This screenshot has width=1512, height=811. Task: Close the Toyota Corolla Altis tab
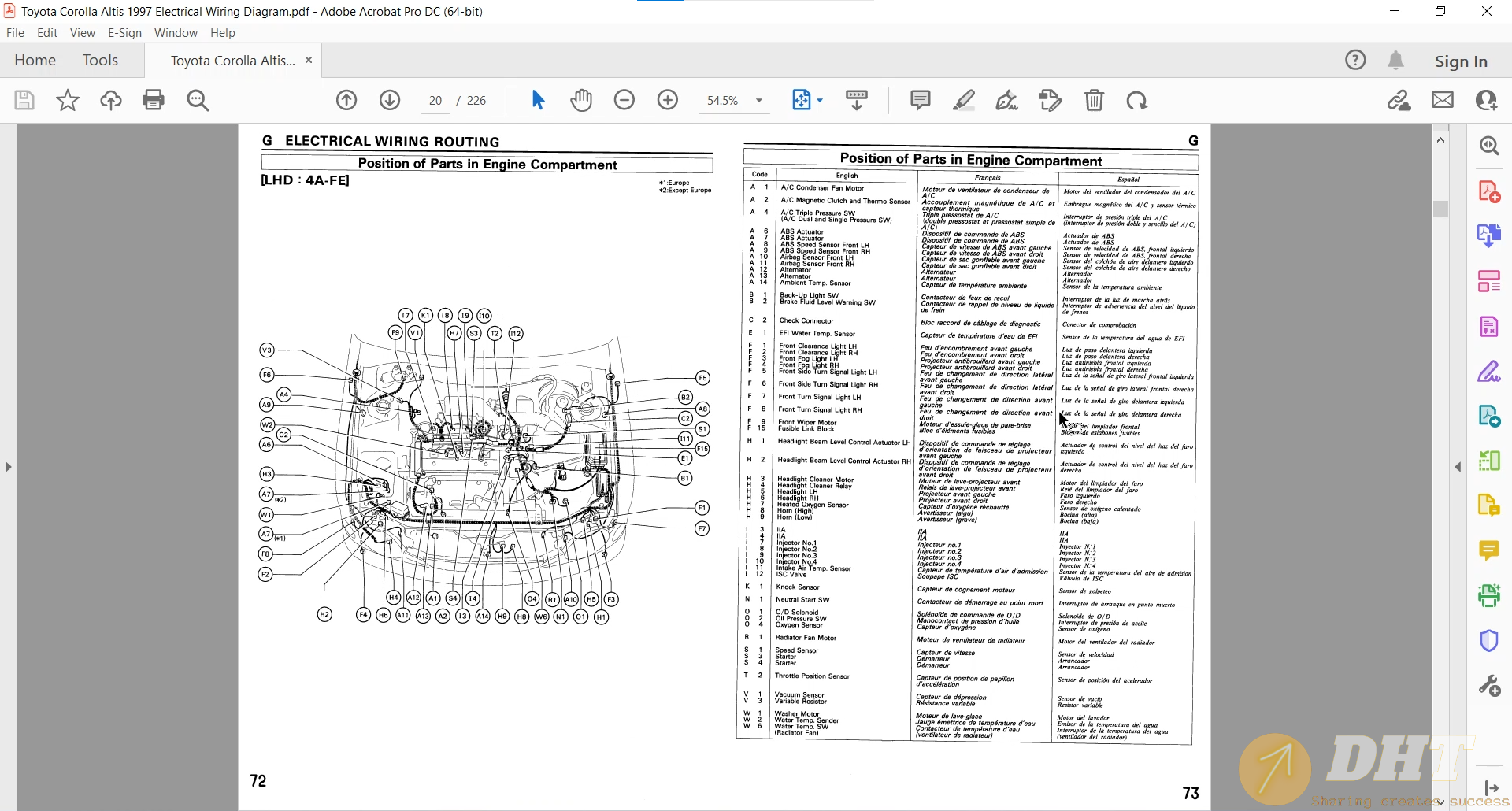point(309,61)
